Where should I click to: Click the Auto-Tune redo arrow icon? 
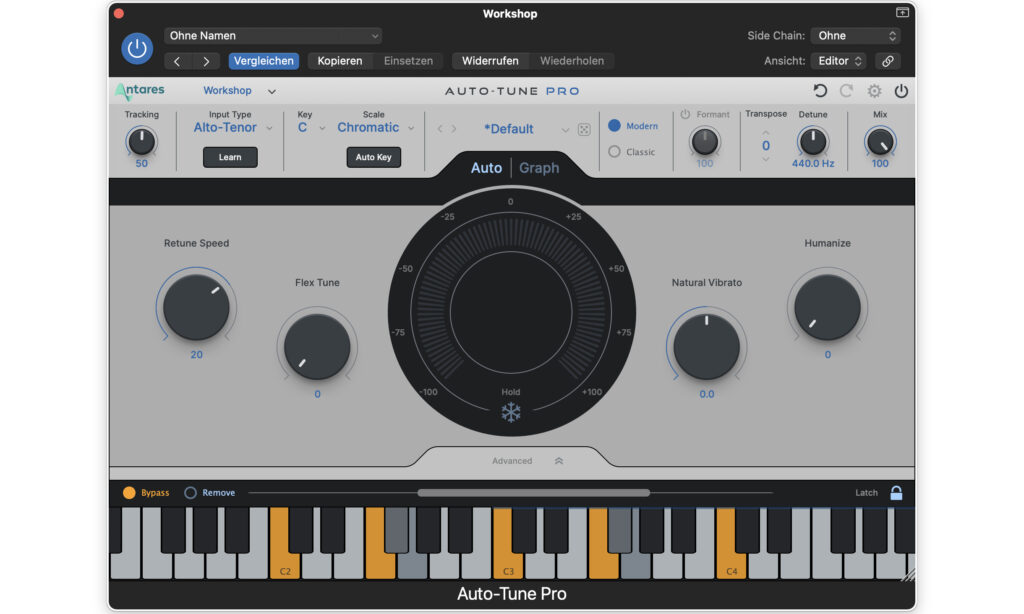tap(846, 91)
